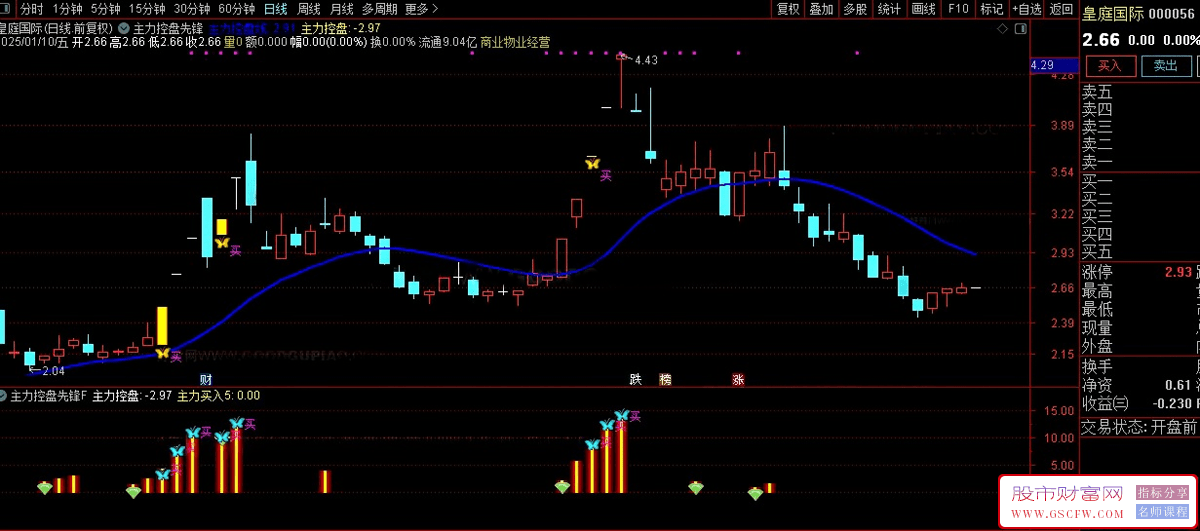Click the 涨 marker on the timeline
The height and width of the screenshot is (531, 1200).
[x=738, y=379]
